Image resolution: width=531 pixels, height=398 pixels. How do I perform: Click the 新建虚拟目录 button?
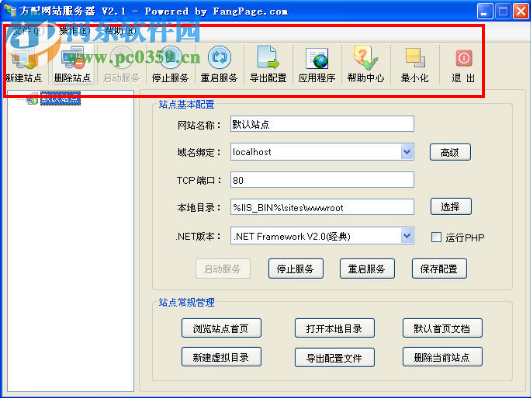221,357
